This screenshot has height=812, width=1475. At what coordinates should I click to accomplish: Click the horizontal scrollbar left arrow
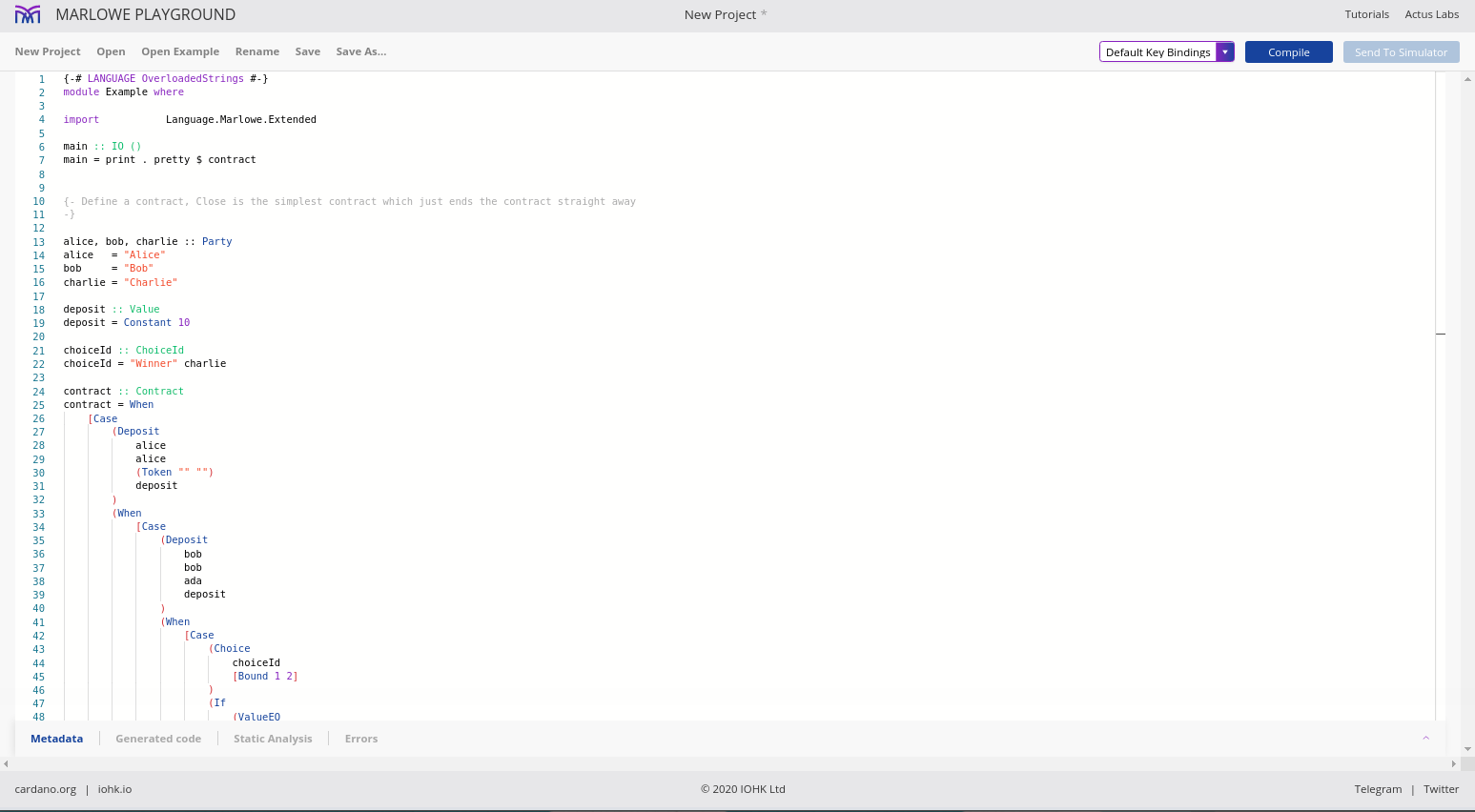point(6,763)
